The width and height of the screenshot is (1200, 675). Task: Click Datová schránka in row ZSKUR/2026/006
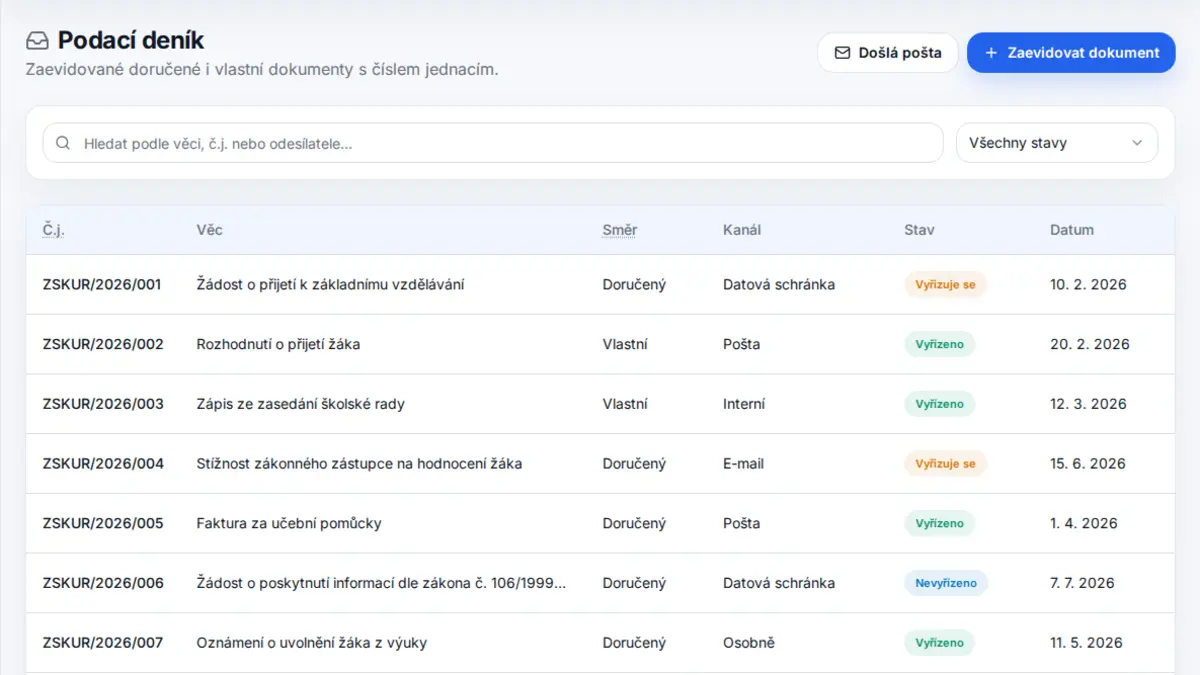tap(779, 583)
